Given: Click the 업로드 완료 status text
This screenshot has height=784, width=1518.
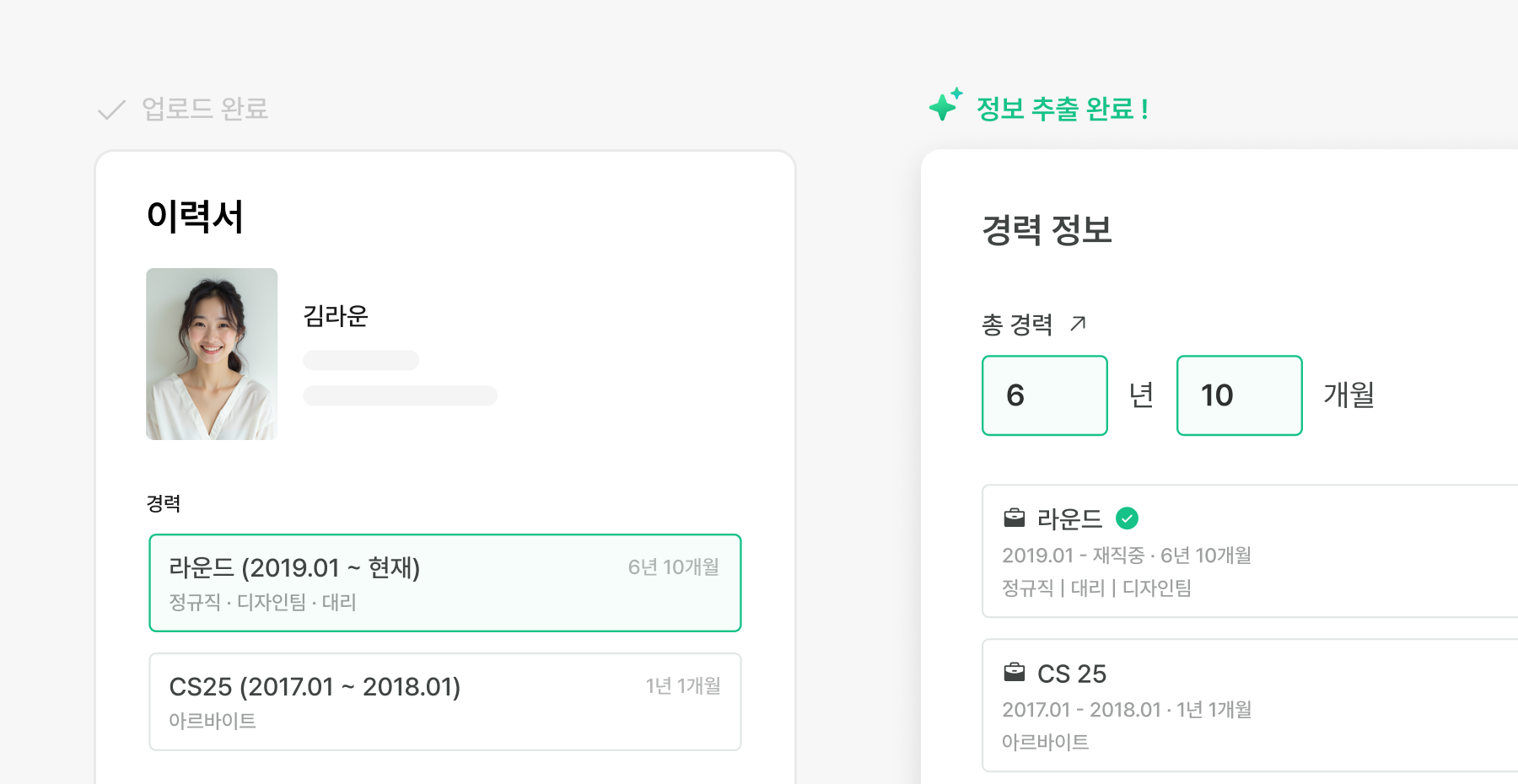Looking at the screenshot, I should pos(205,109).
